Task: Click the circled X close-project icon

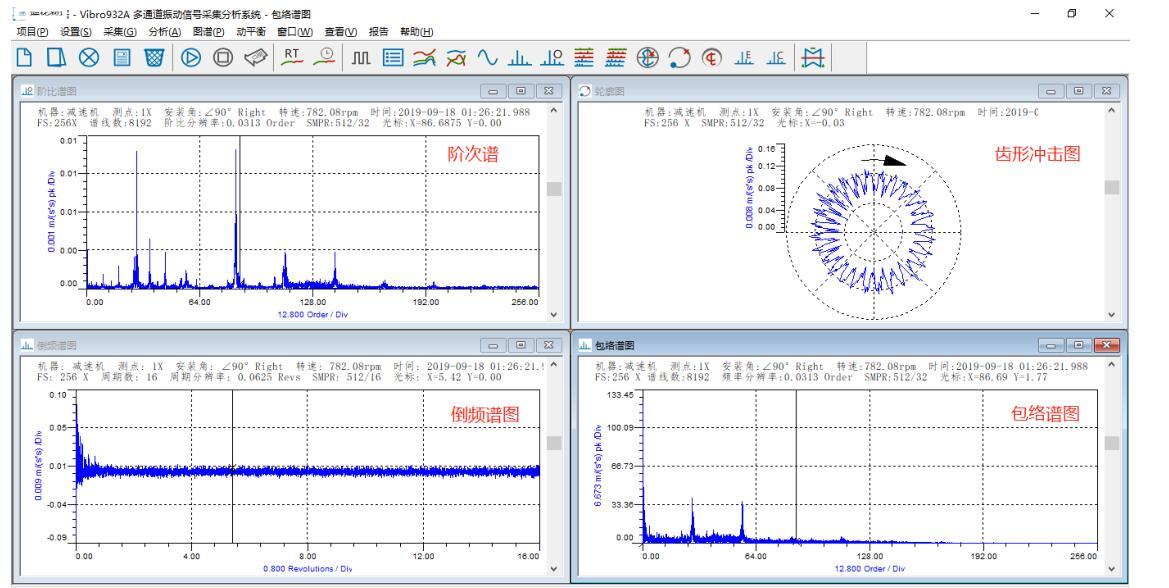Action: [89, 57]
